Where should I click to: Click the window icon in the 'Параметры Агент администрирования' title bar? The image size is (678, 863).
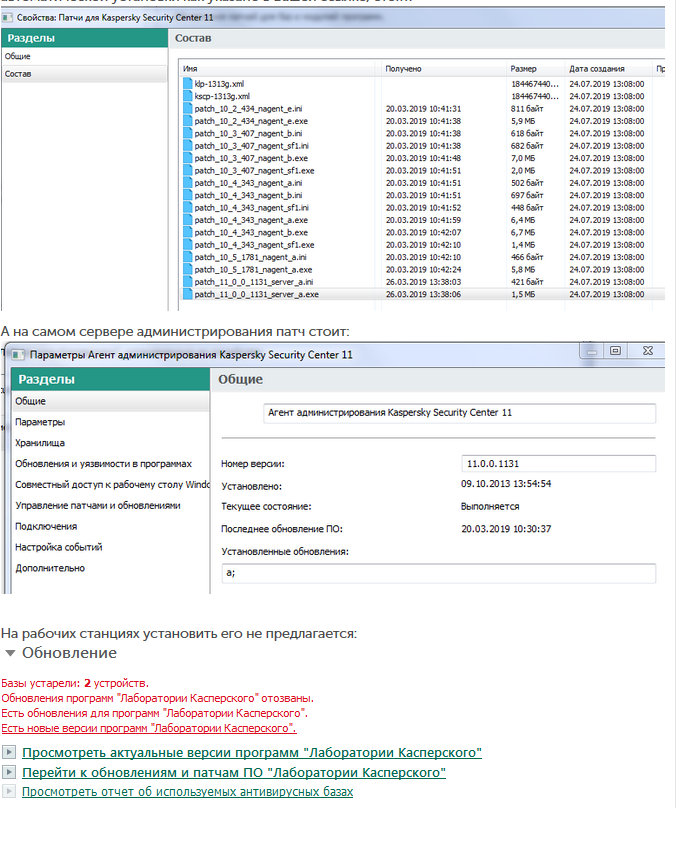(x=18, y=355)
